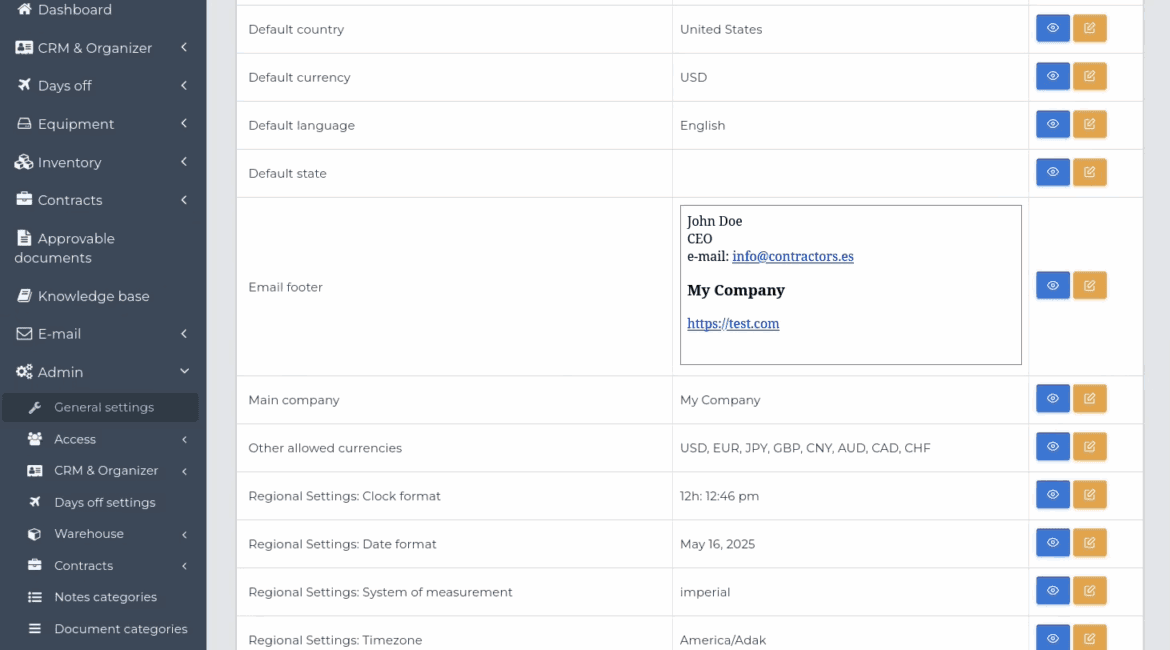Screen dimensions: 1170x650
Task: Select Days off settings in Admin menu
Action: pos(104,502)
